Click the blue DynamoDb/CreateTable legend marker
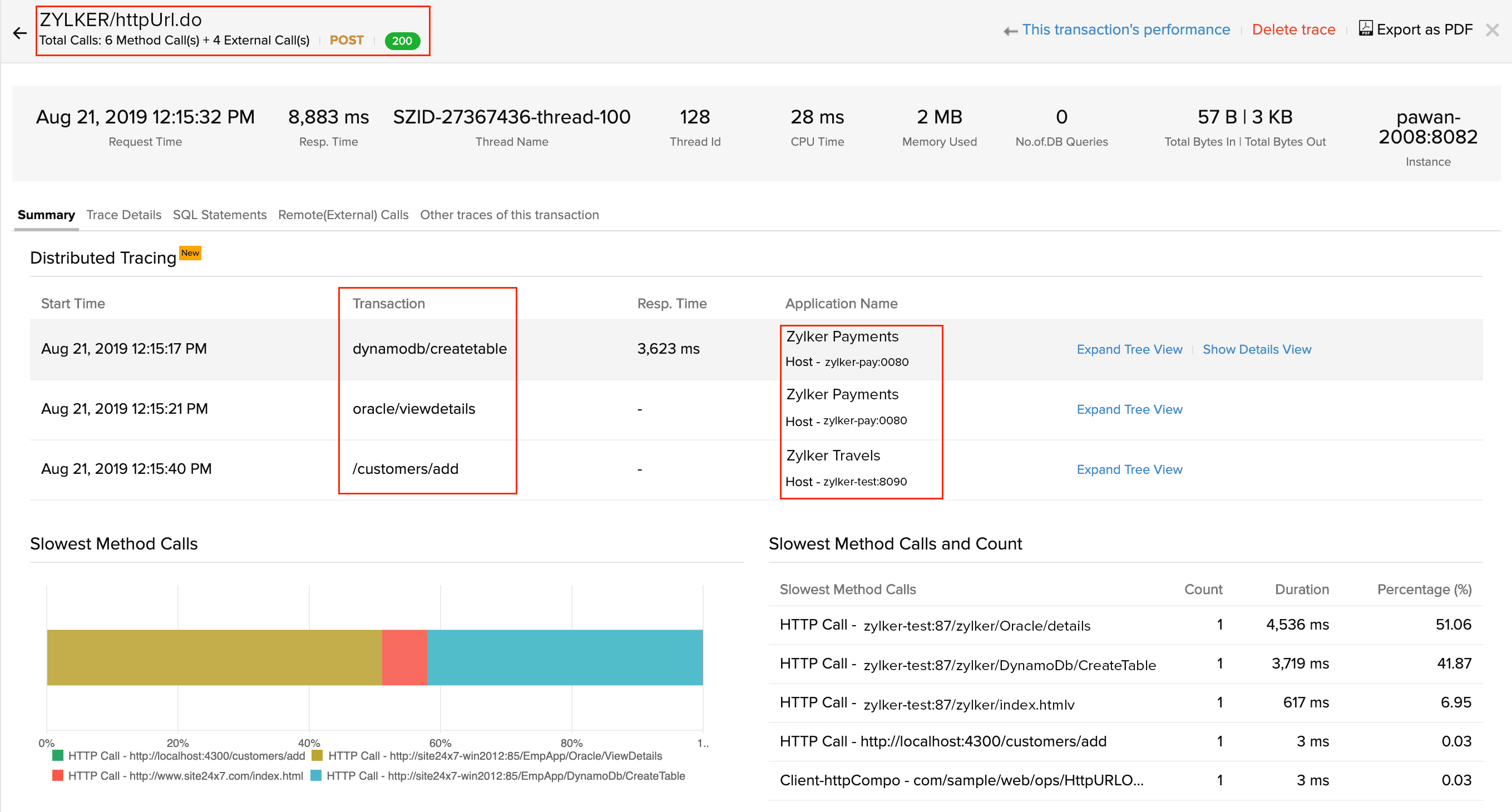 (316, 775)
